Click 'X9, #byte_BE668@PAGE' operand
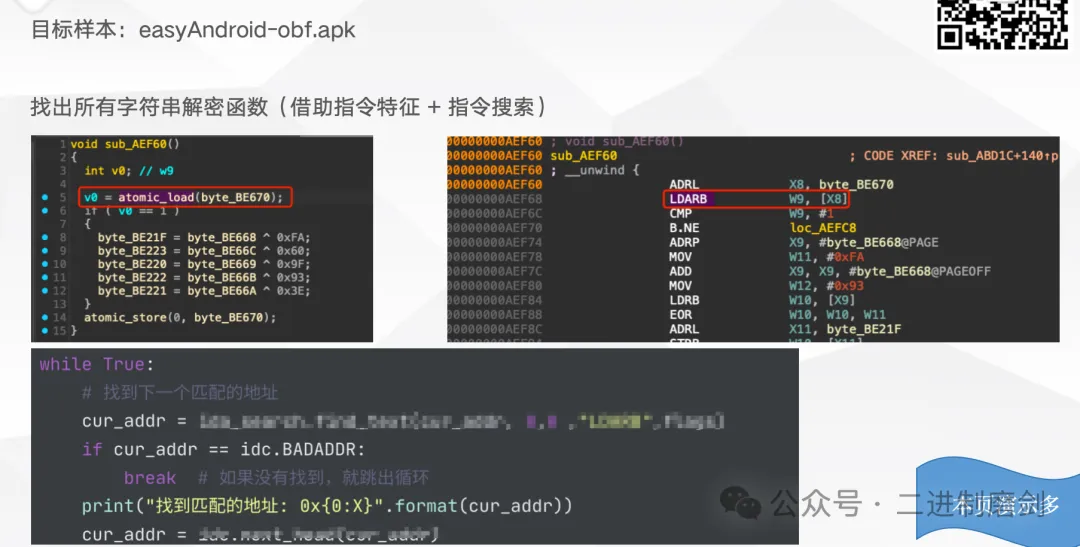 pos(864,242)
